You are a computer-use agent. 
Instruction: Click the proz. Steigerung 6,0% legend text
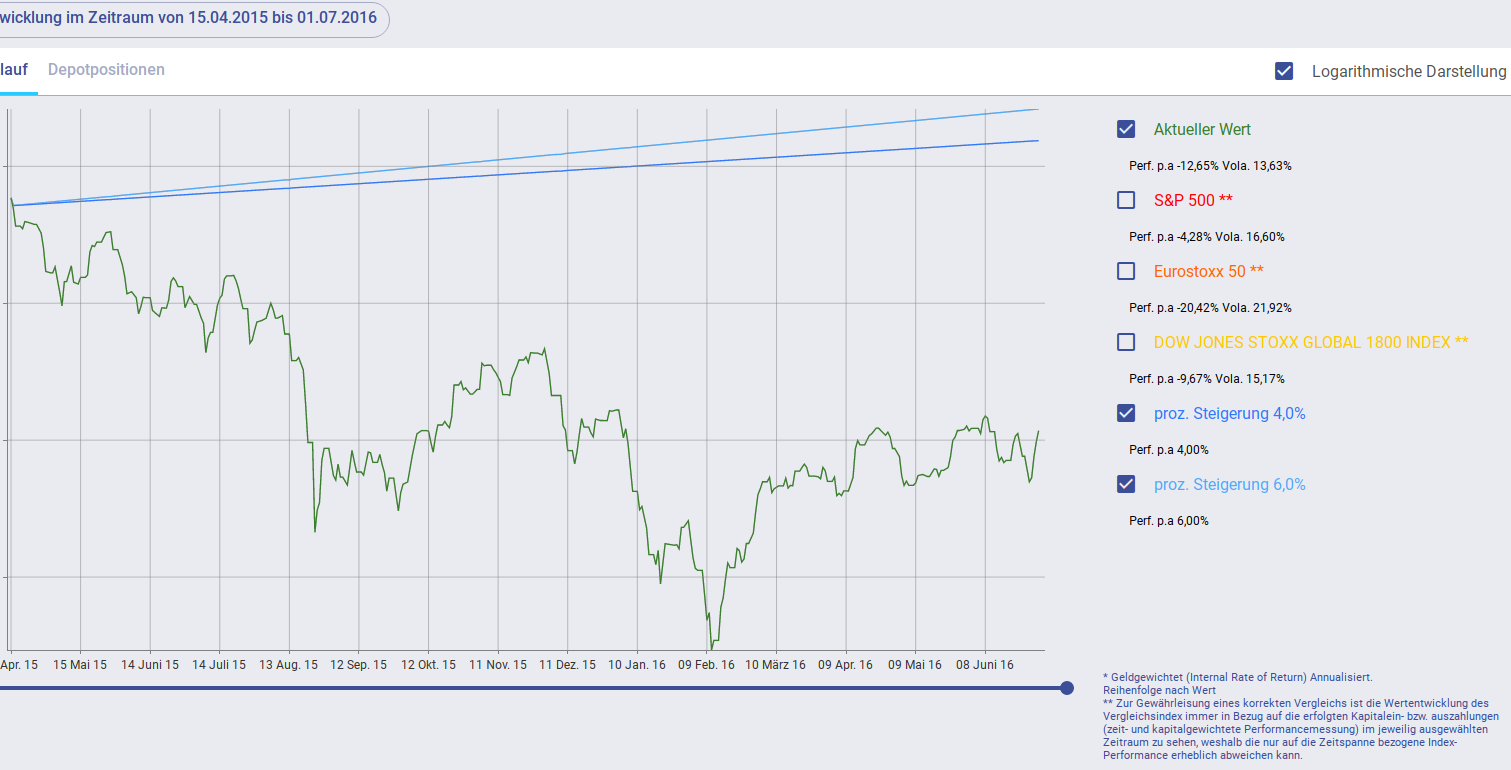click(1229, 485)
